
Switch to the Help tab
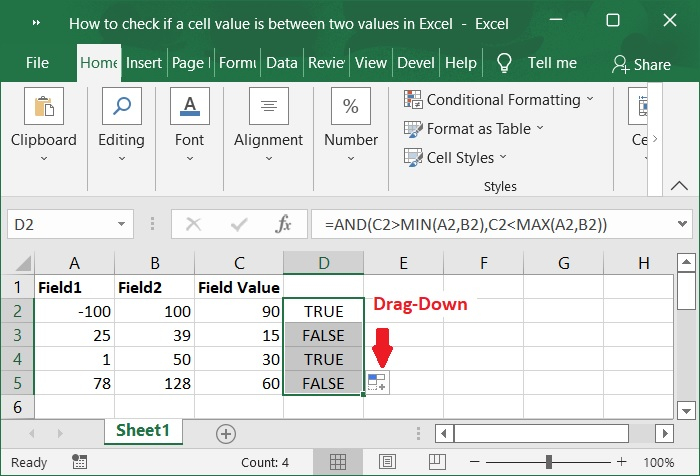461,63
